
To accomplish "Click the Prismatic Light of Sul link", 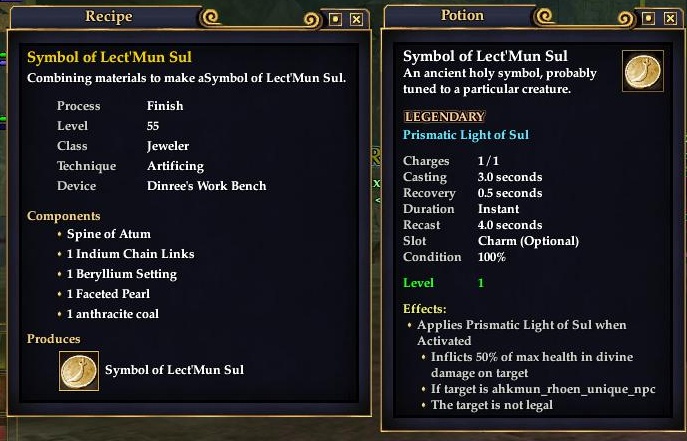I will tap(466, 135).
